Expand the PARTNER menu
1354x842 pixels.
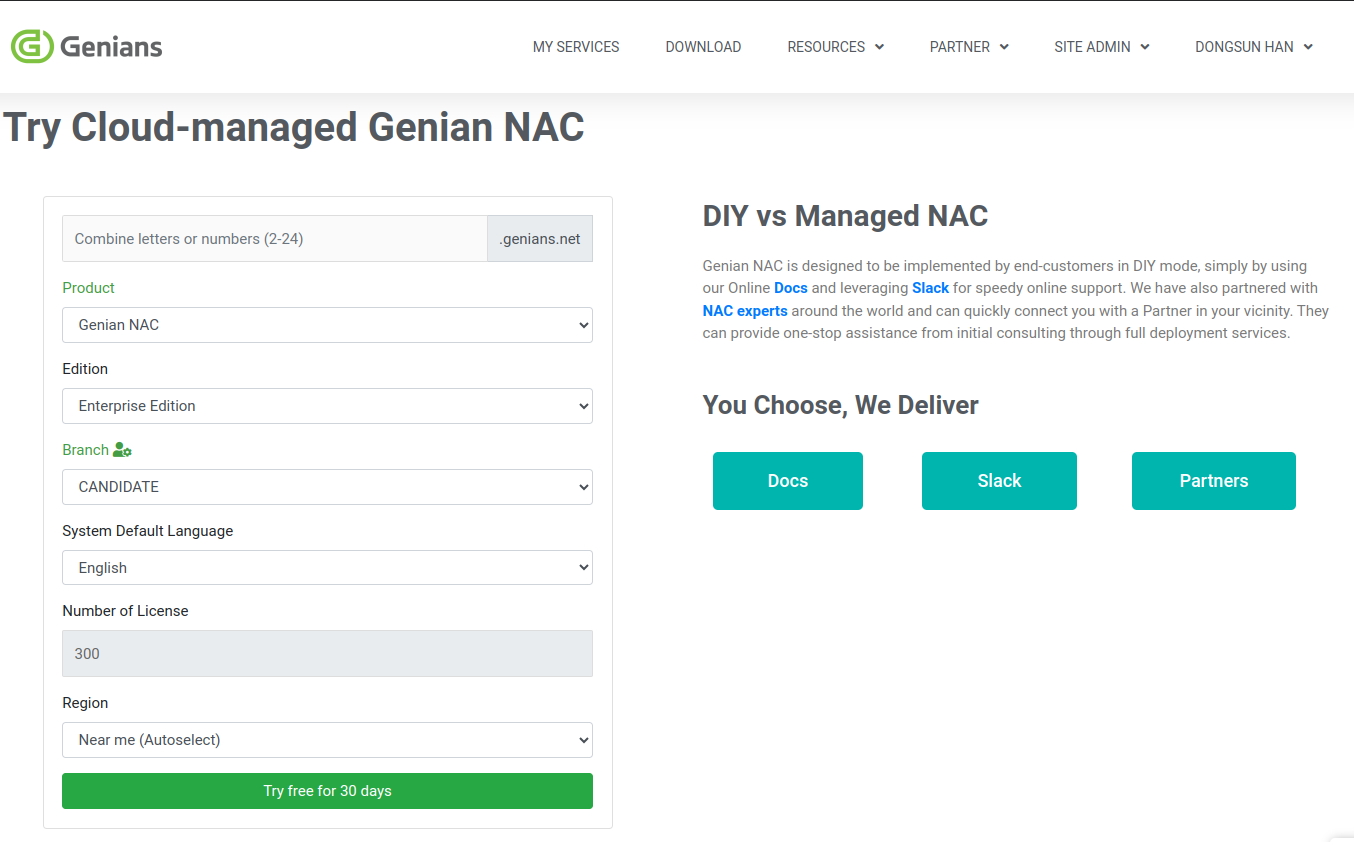968,46
